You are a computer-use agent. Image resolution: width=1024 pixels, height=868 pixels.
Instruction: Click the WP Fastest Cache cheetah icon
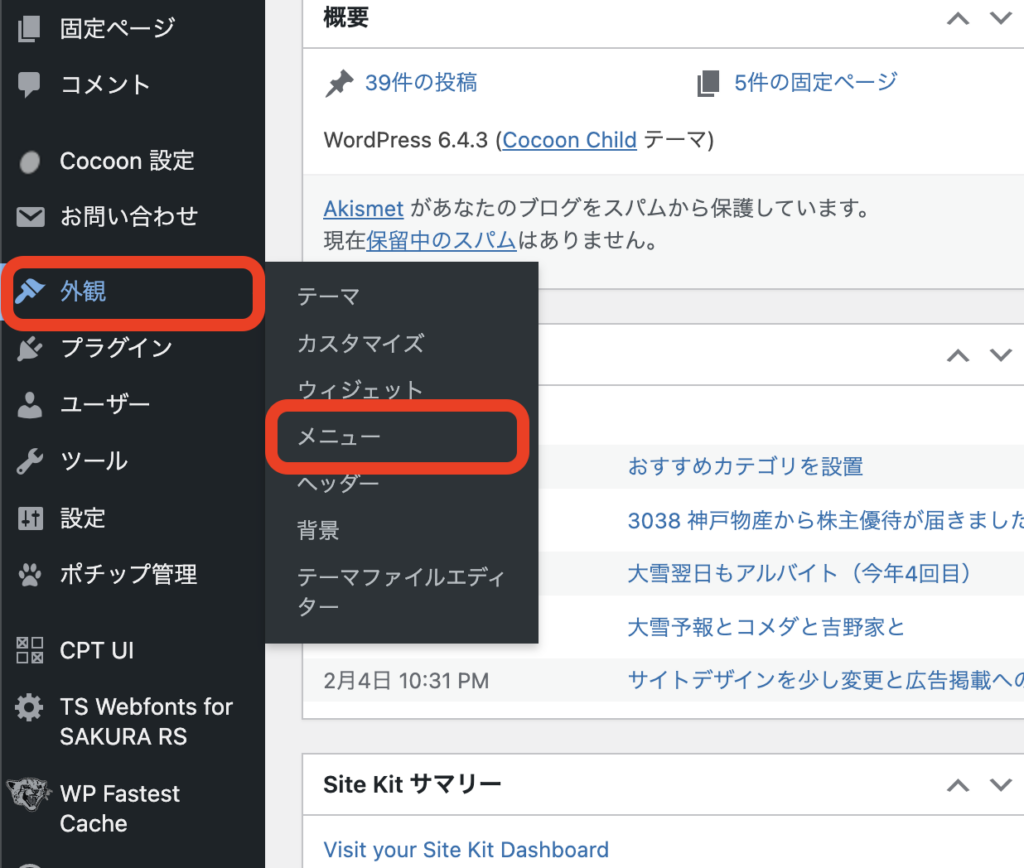(29, 794)
